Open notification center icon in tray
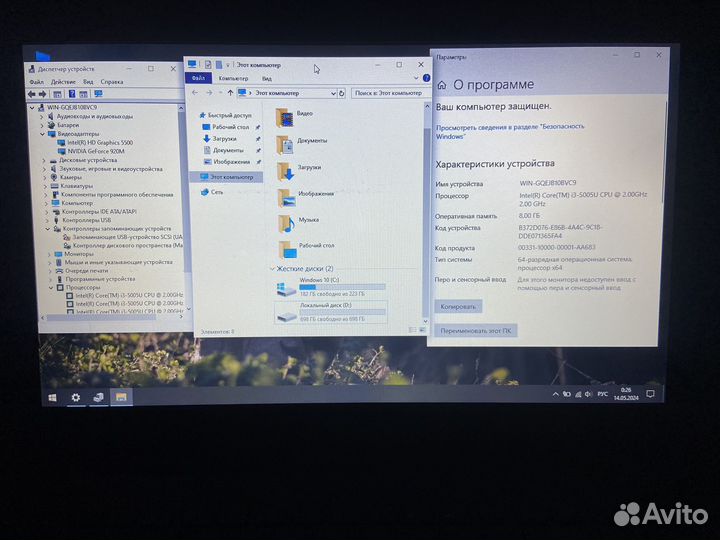Screen dimensions: 720x540 (650, 394)
